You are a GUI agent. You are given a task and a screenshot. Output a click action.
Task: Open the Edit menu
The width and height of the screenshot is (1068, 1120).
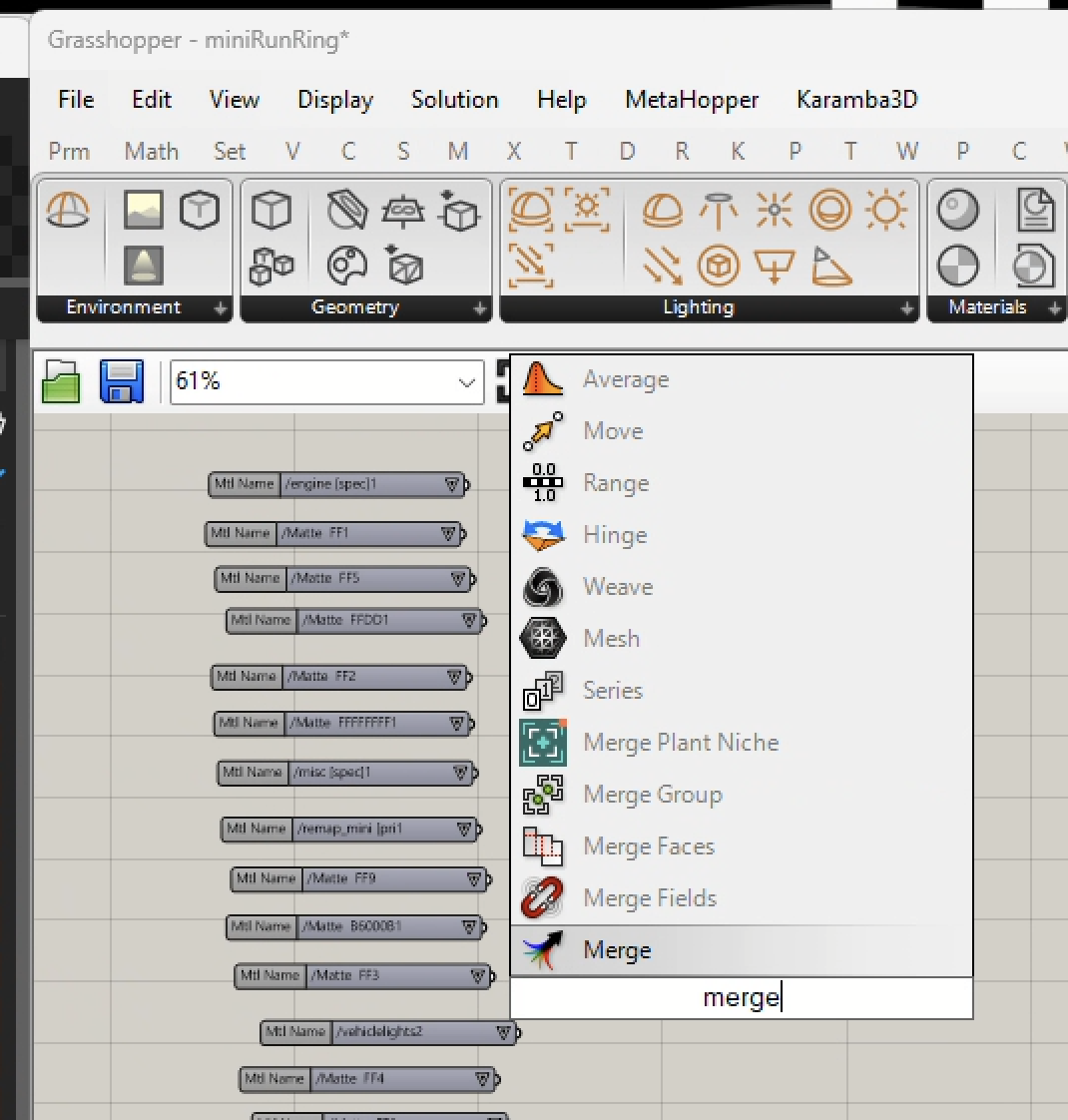point(152,99)
